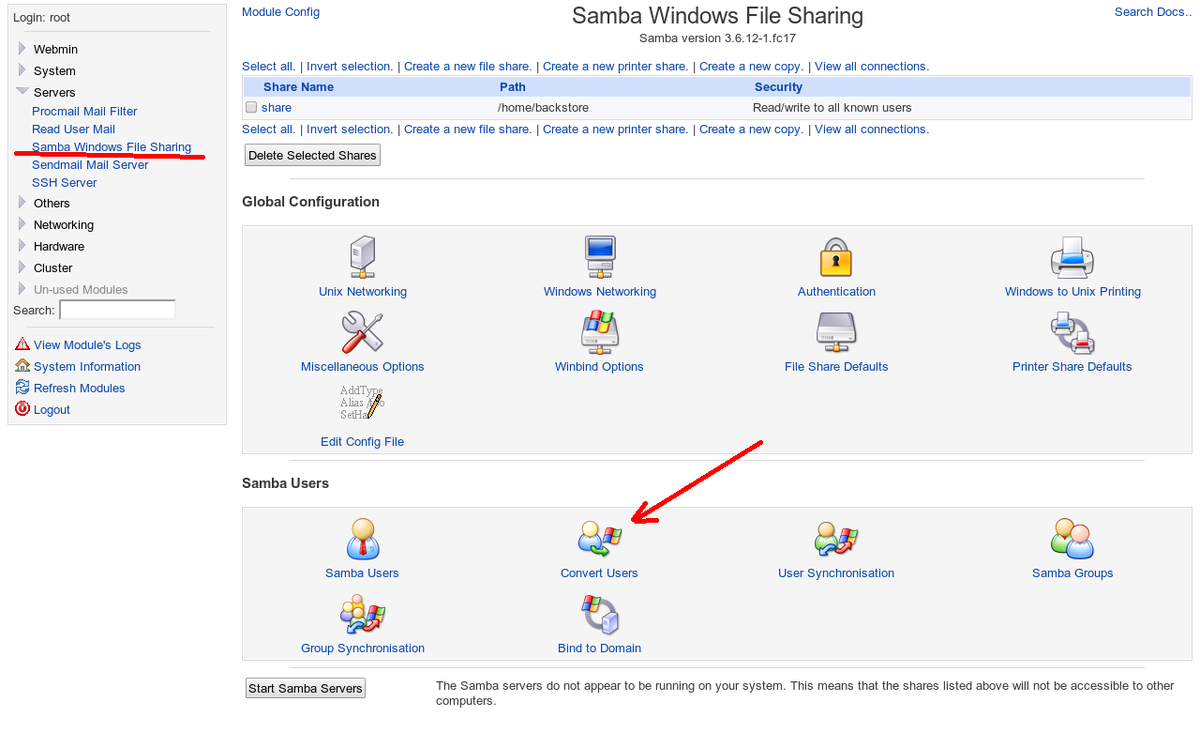The height and width of the screenshot is (748, 1200).
Task: Open Samba Groups icon
Action: click(x=1072, y=538)
